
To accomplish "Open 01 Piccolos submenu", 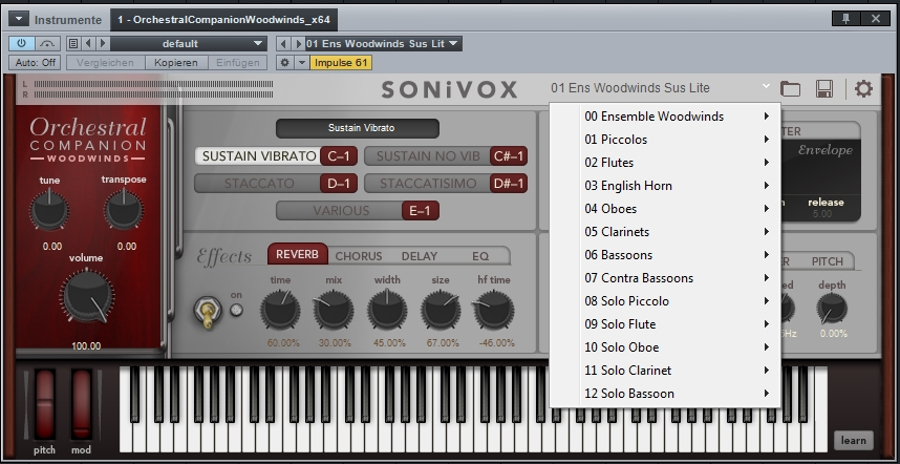I will tap(665, 140).
